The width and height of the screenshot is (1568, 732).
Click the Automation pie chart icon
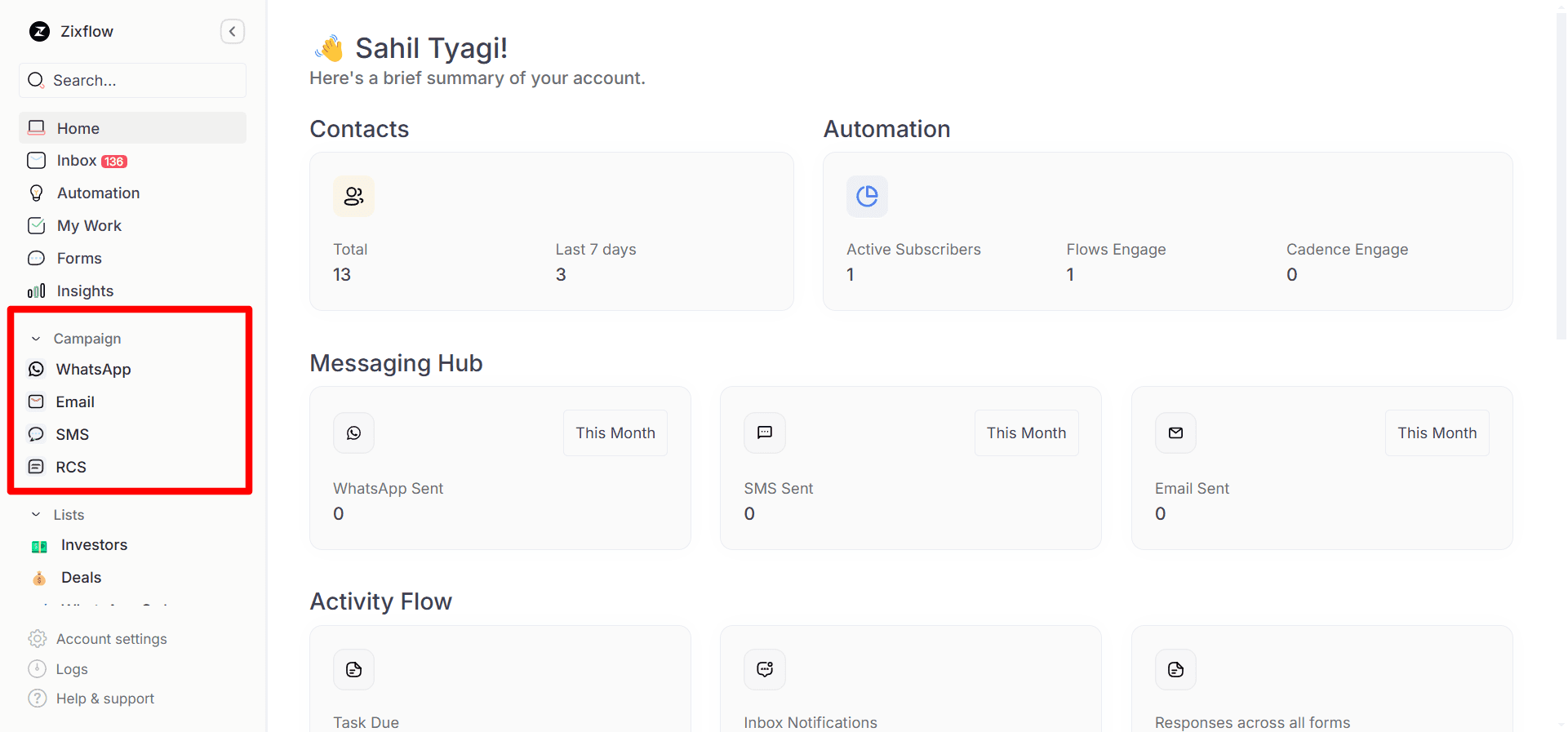click(x=867, y=197)
